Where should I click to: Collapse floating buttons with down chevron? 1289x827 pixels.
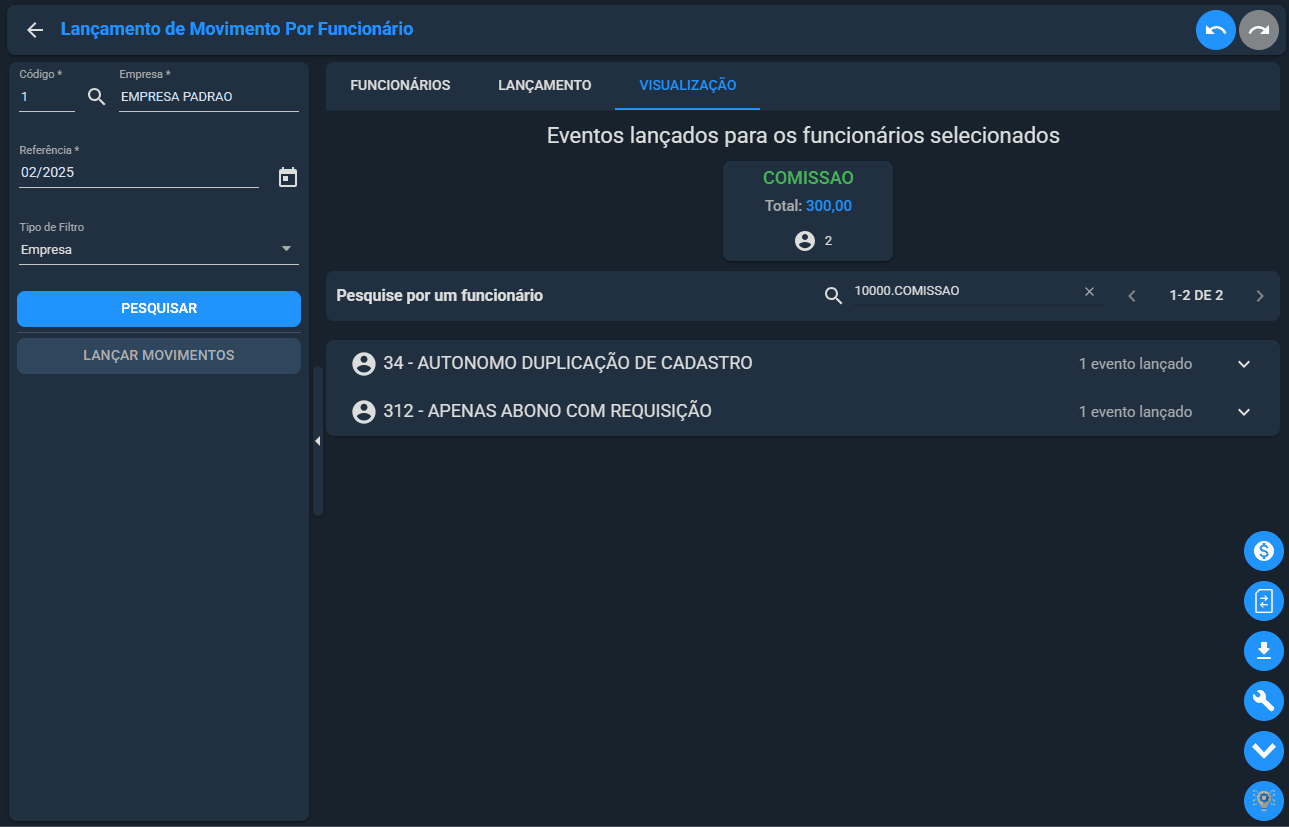(1264, 751)
